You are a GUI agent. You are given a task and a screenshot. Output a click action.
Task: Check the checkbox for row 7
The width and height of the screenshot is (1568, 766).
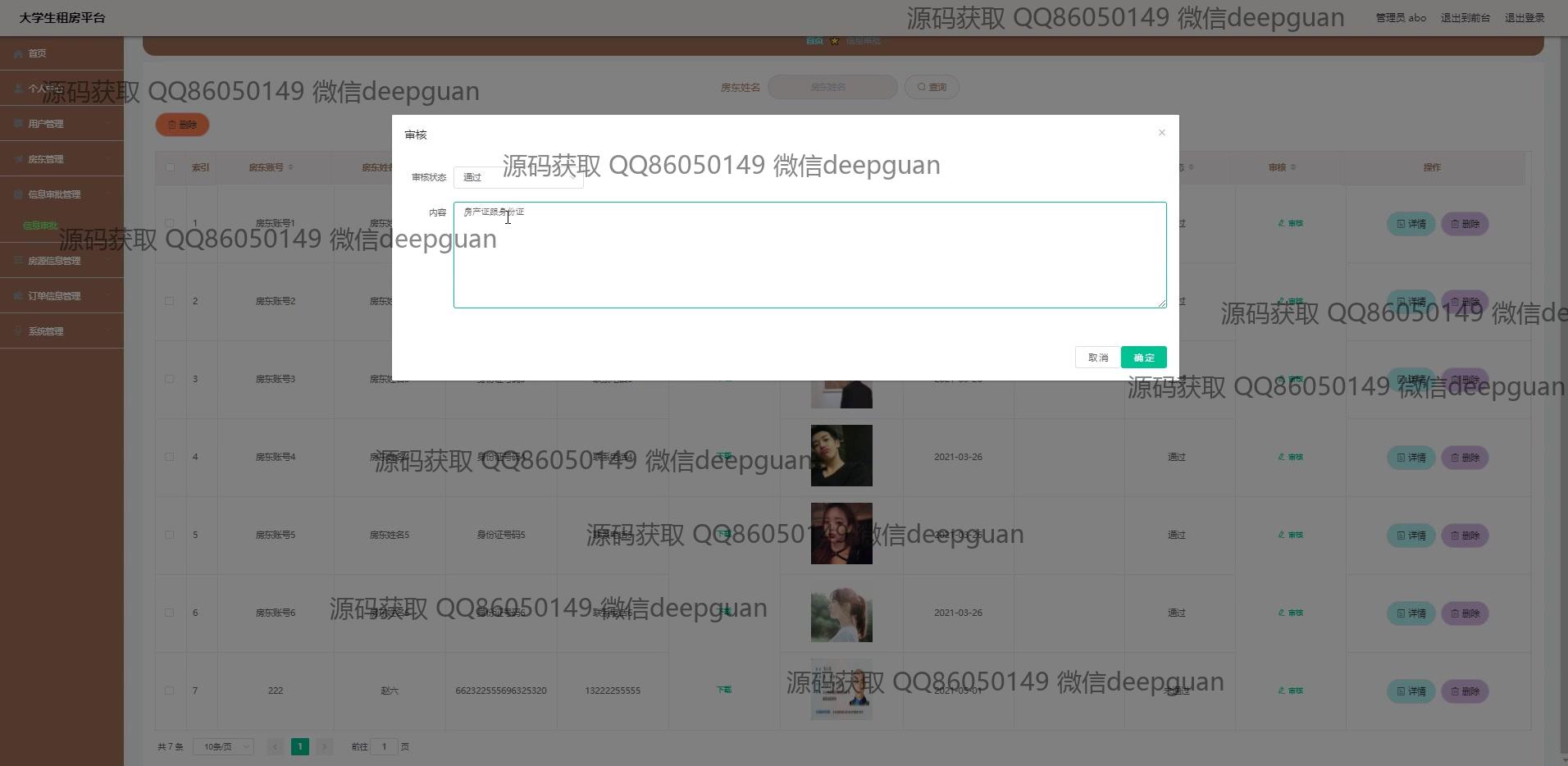[x=170, y=691]
